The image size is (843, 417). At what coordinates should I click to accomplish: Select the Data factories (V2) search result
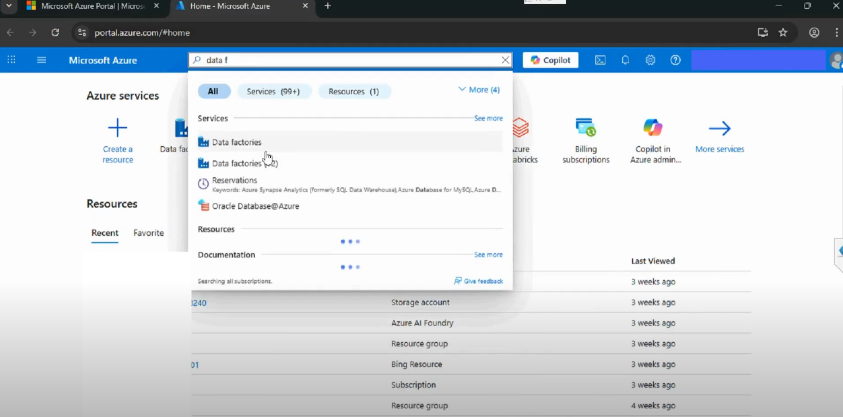[x=350, y=163]
